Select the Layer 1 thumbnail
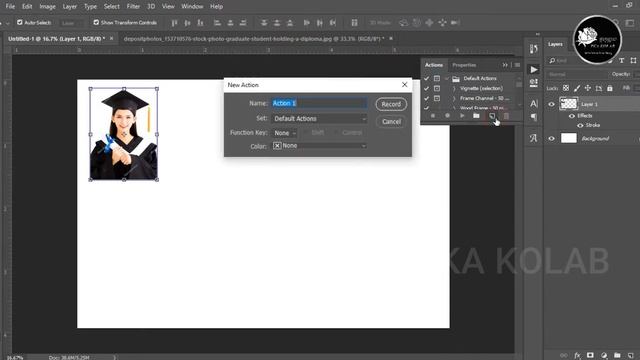This screenshot has height=360, width=640. [x=569, y=104]
